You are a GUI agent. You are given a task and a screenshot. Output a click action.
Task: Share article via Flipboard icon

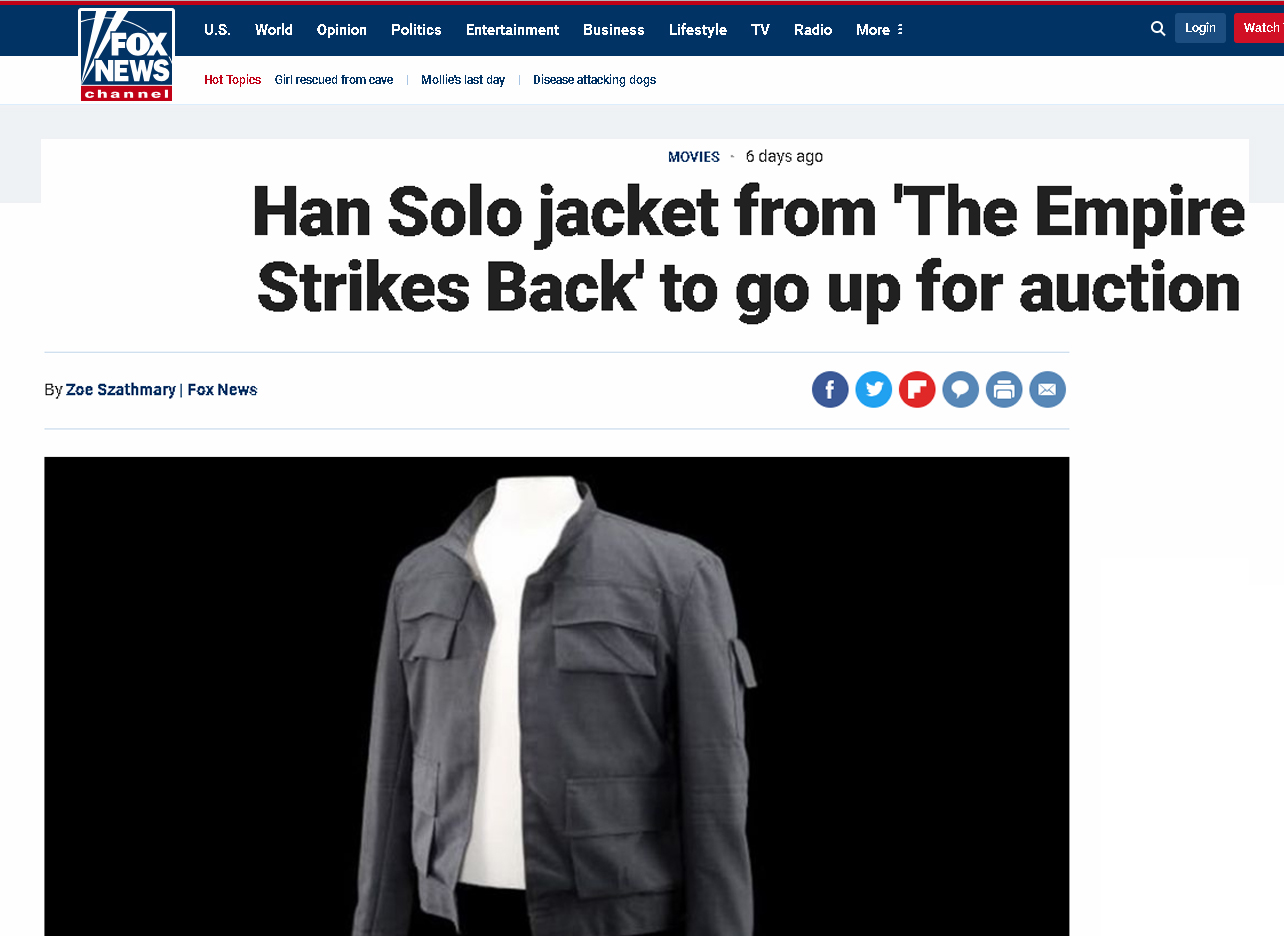pos(917,389)
